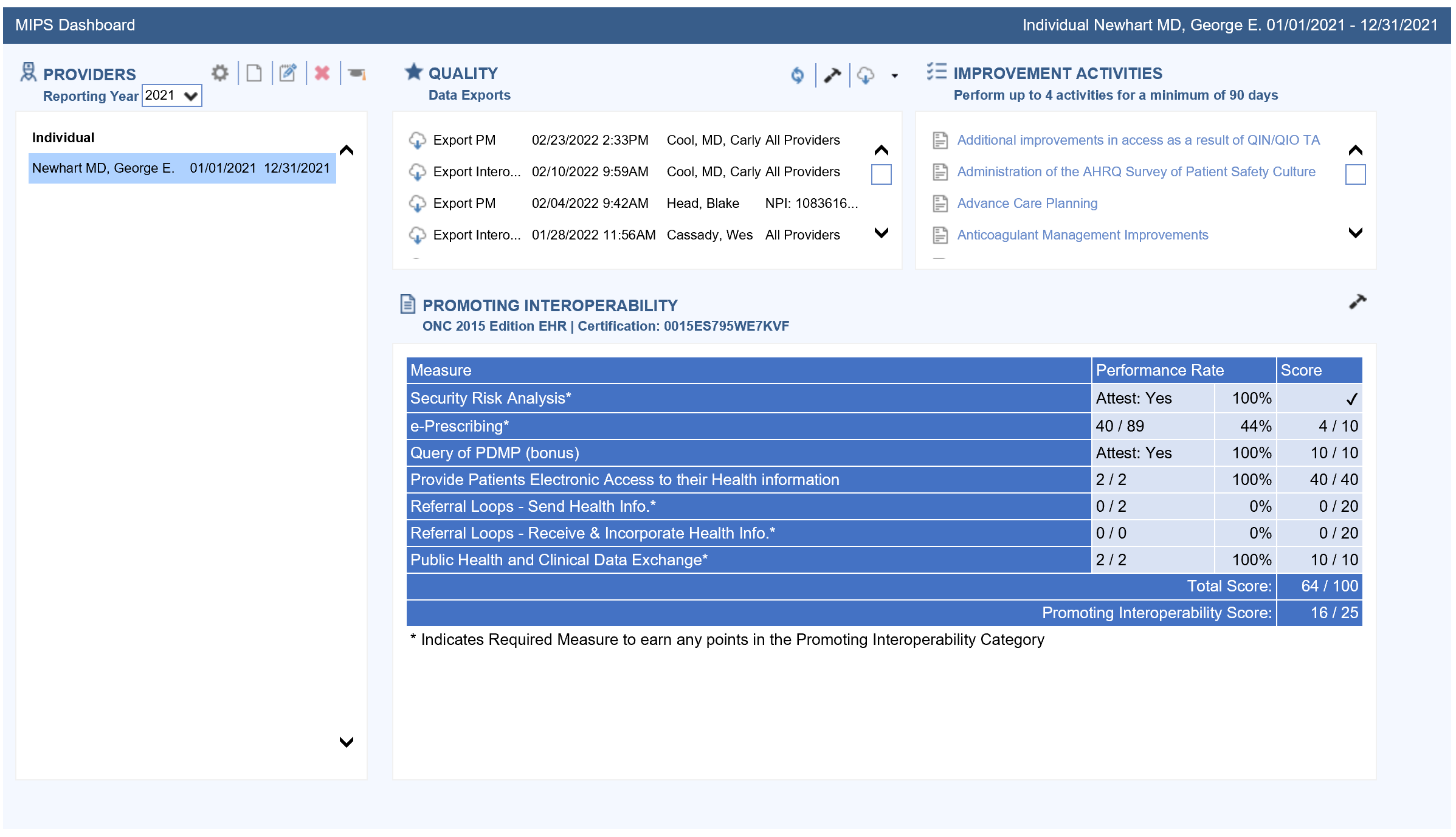Click the new provider blank page icon
The width and height of the screenshot is (1456, 837).
pos(254,74)
